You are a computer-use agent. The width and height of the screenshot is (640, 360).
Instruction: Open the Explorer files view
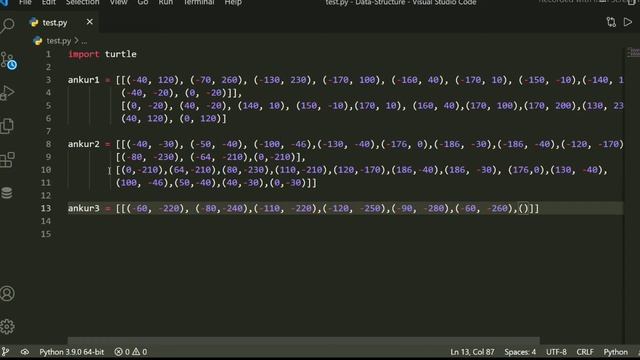(7, 126)
